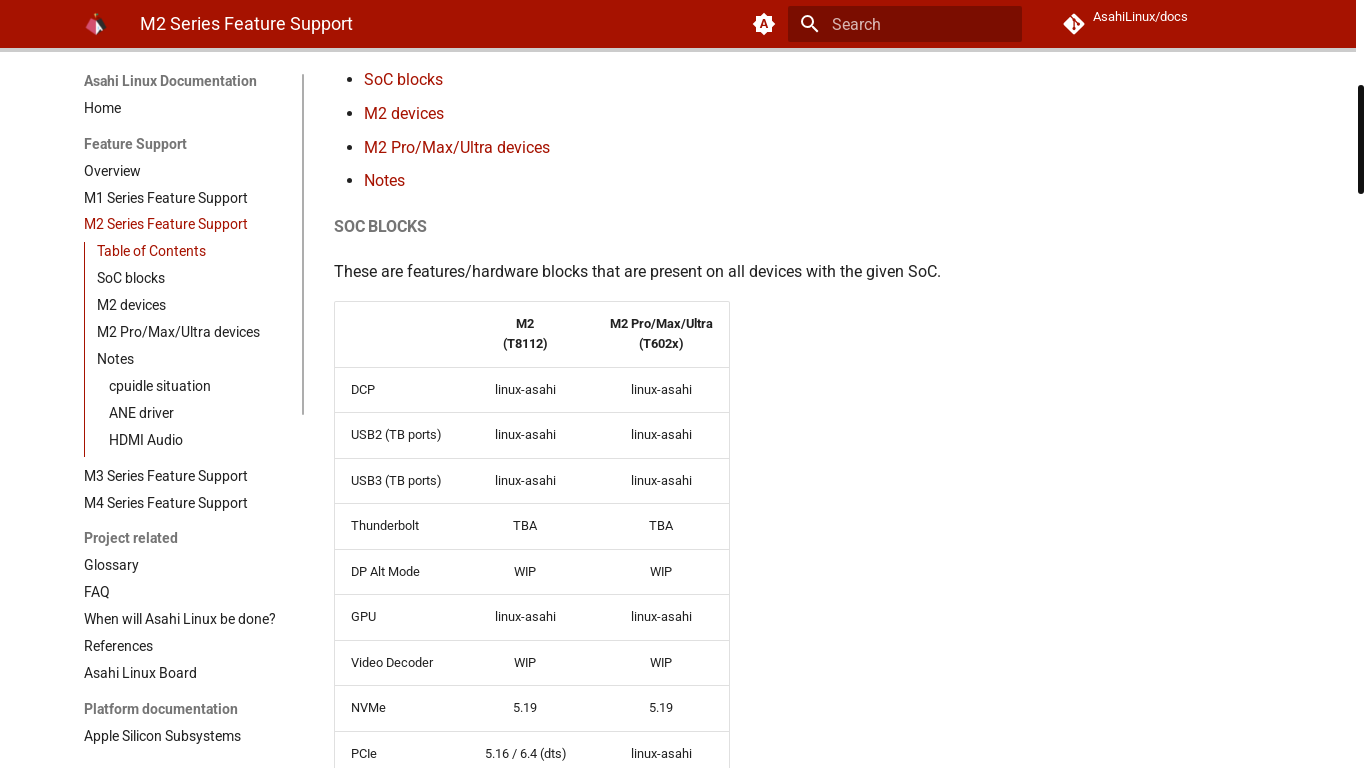Jump to SoC blocks in sidebar
This screenshot has height=768, width=1366.
point(131,278)
